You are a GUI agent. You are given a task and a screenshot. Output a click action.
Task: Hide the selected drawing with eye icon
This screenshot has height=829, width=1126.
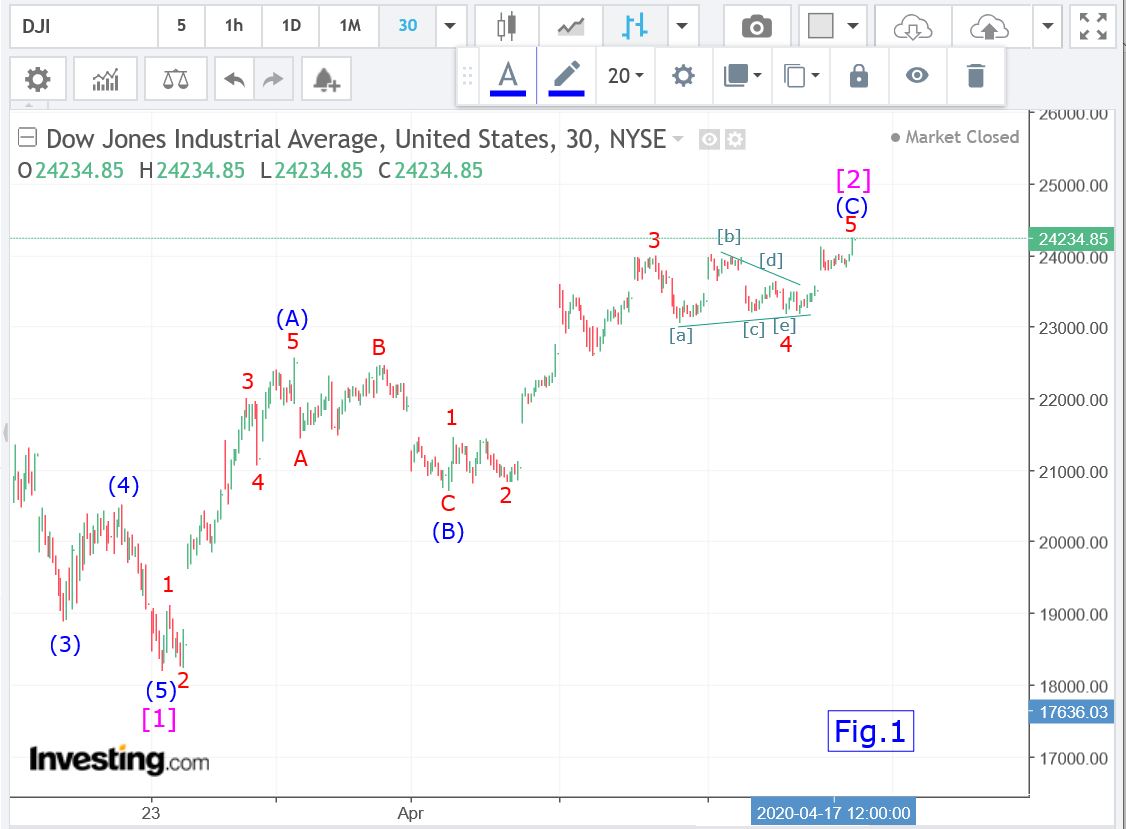coord(917,75)
